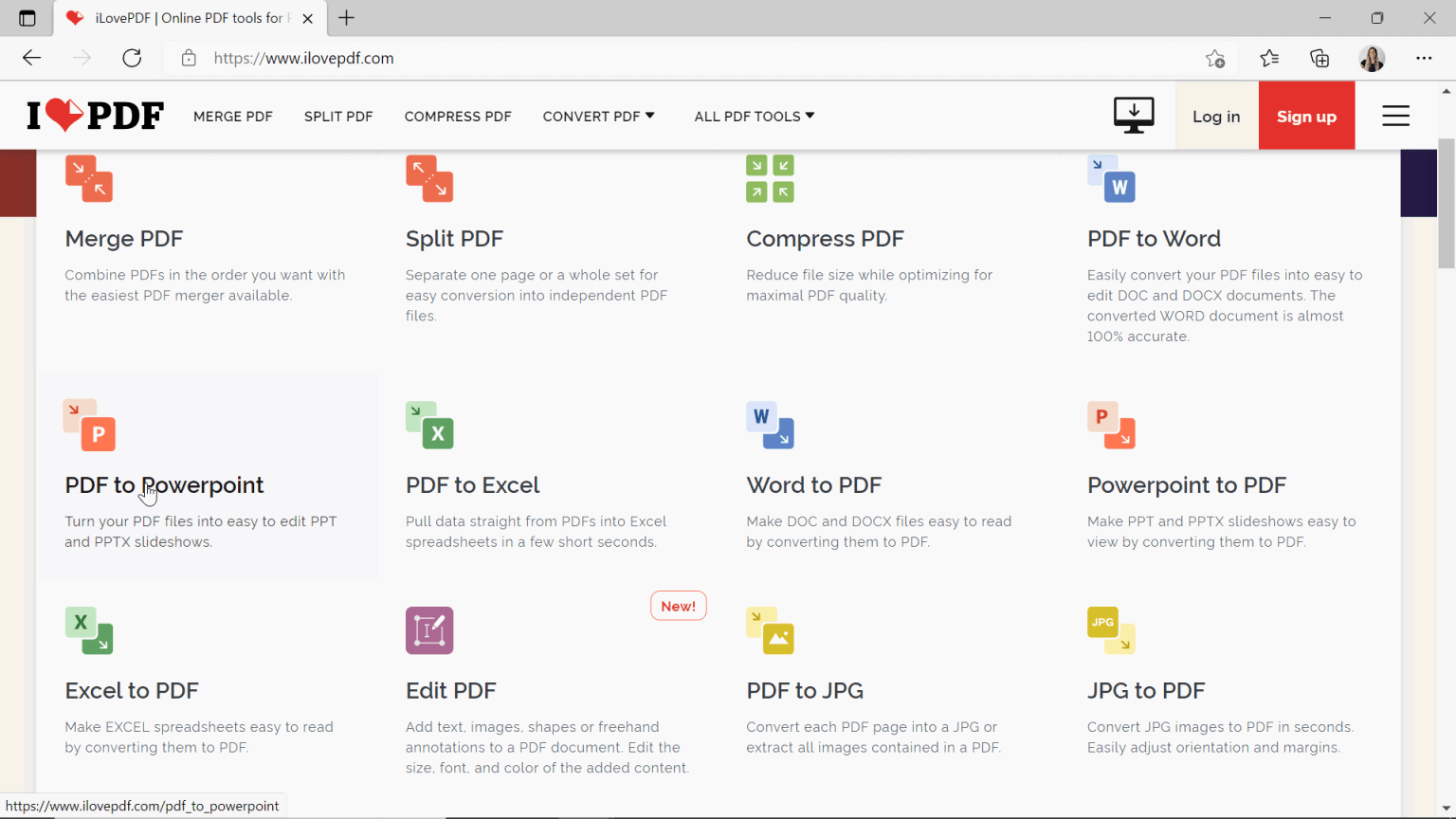The height and width of the screenshot is (819, 1456).
Task: Select the Merge PDF tool icon
Action: [88, 178]
